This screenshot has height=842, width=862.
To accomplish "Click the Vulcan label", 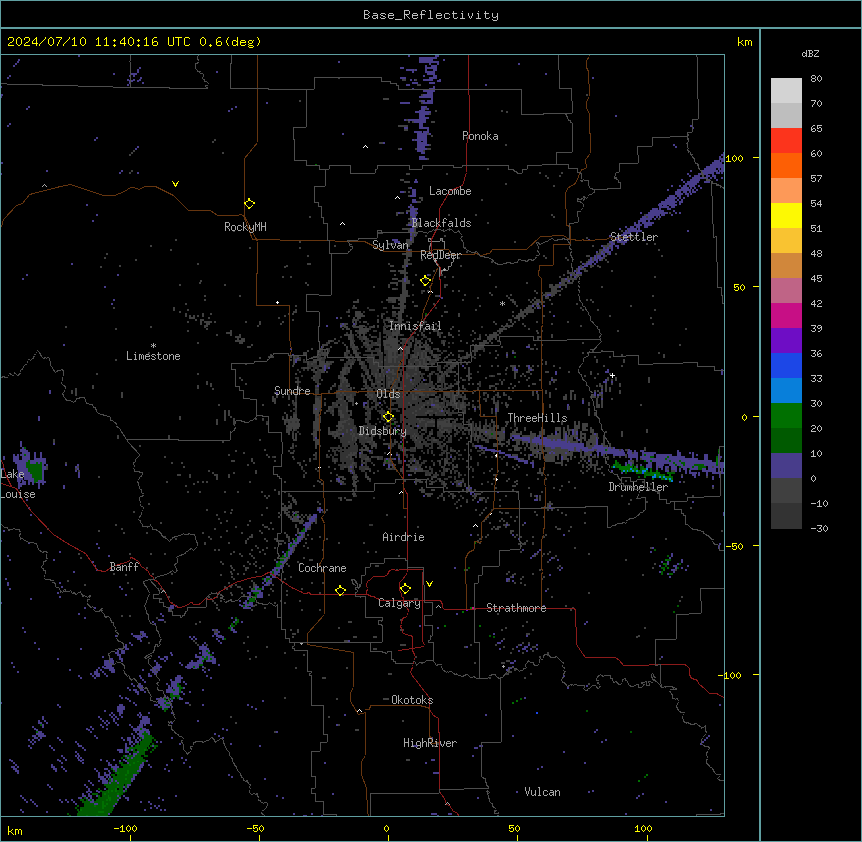I will coord(543,792).
